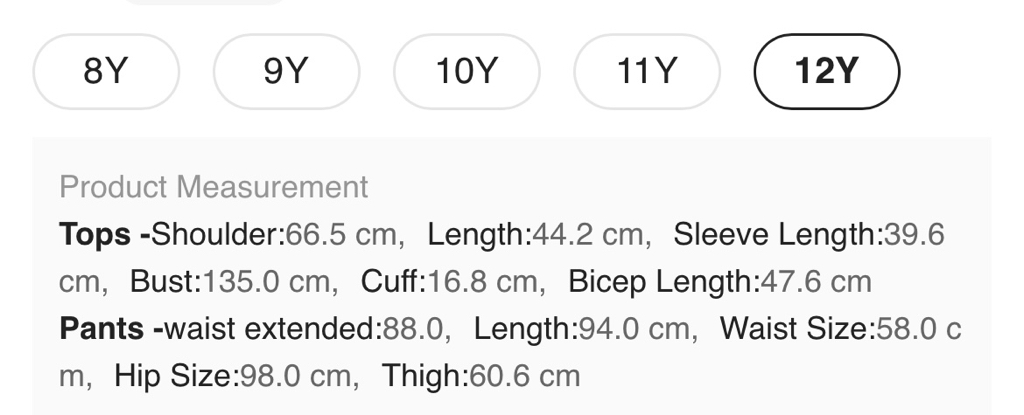Click the Bicep Length 47.6 cm measurement
Viewport: 1024px width, 415px height.
tap(719, 282)
